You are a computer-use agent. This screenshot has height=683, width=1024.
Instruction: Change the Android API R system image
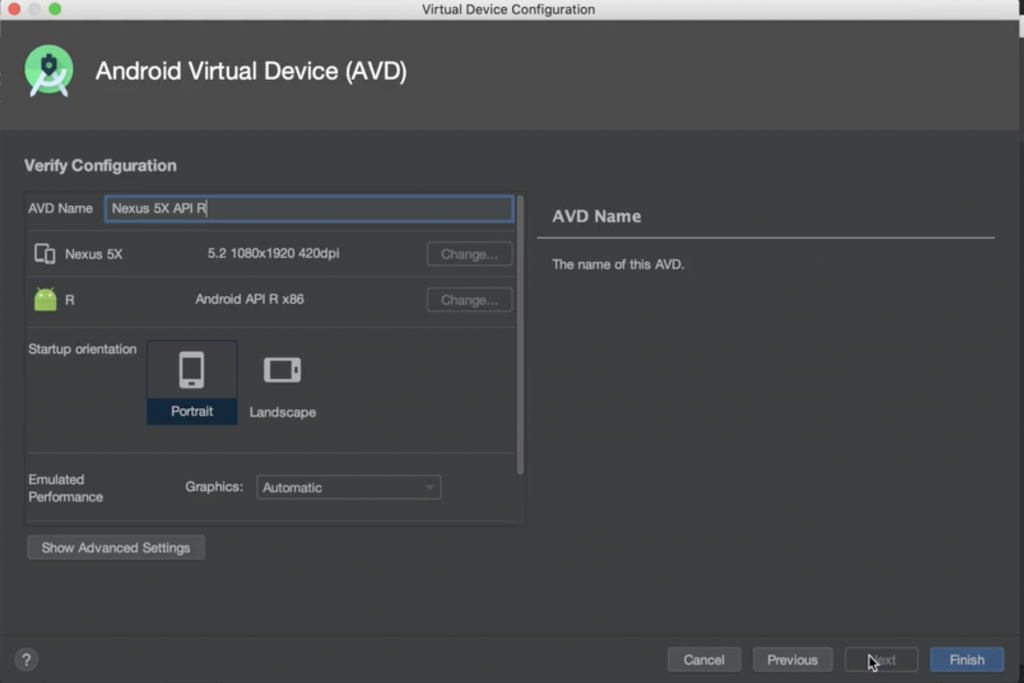[470, 300]
